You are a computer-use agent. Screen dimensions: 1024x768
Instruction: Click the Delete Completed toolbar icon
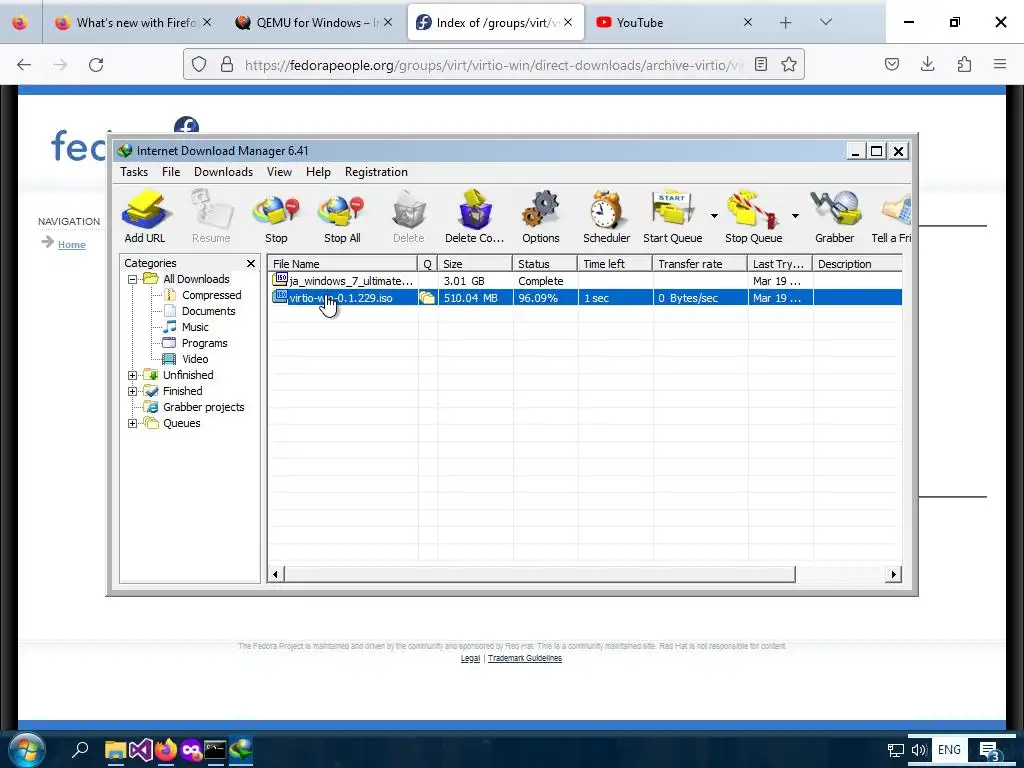coord(474,217)
